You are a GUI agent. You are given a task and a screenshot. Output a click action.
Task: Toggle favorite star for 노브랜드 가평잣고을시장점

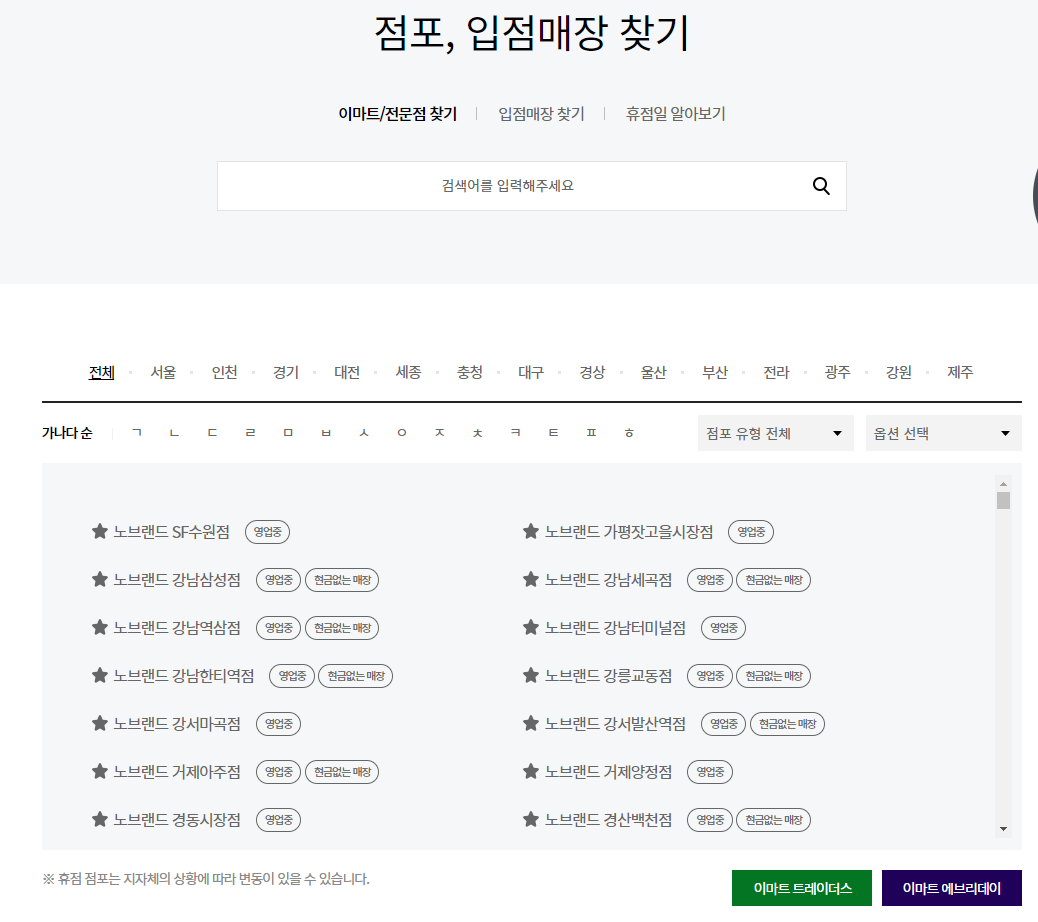(x=530, y=531)
